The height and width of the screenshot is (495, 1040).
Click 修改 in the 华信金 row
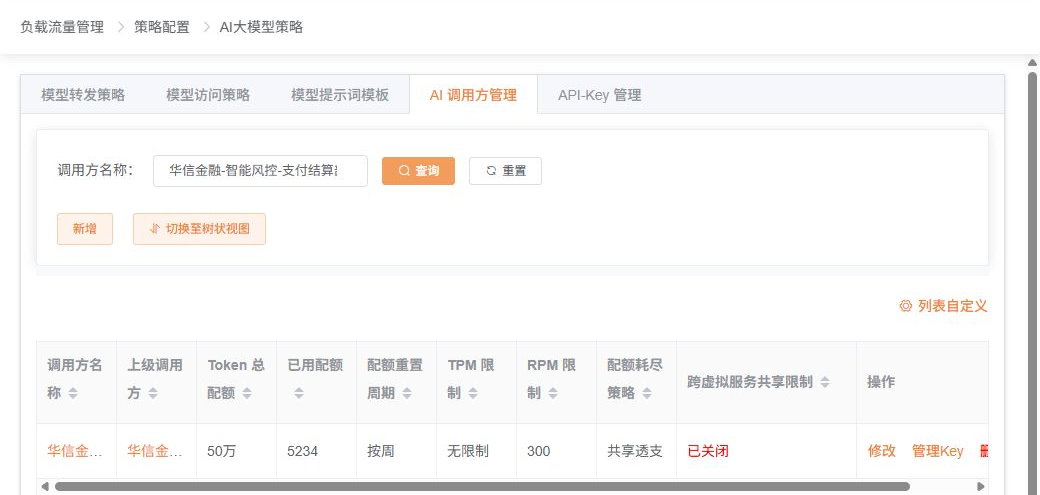pyautogui.click(x=881, y=451)
